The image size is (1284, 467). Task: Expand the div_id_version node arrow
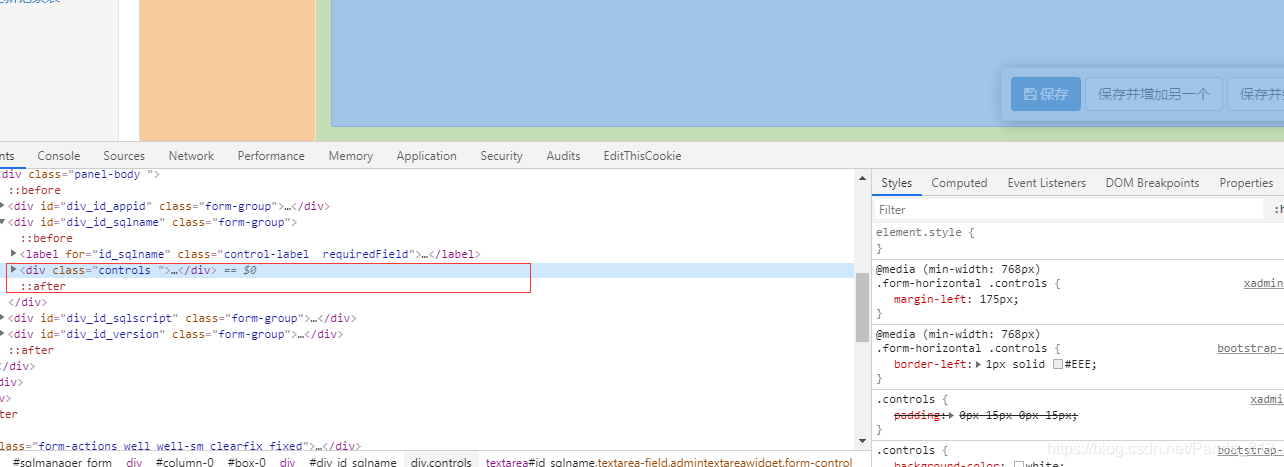[x=3, y=334]
